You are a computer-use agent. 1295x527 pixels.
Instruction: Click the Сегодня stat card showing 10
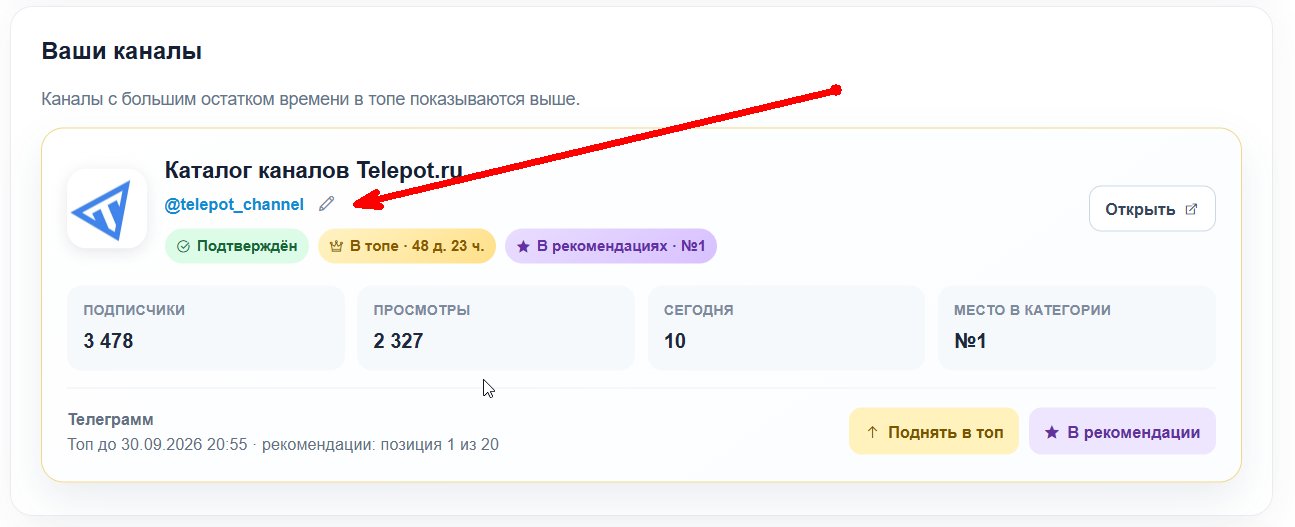pyautogui.click(x=786, y=328)
